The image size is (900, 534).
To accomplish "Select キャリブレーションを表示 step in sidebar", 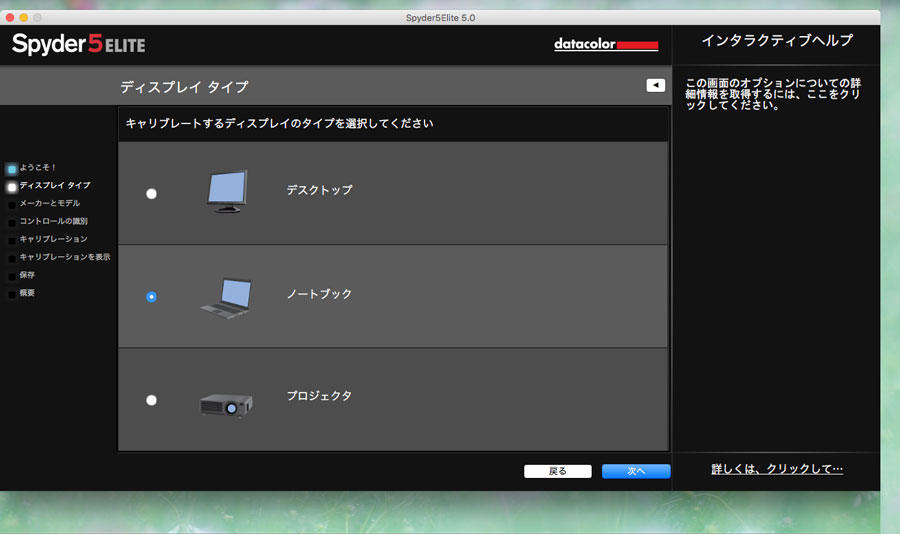I will pyautogui.click(x=65, y=257).
